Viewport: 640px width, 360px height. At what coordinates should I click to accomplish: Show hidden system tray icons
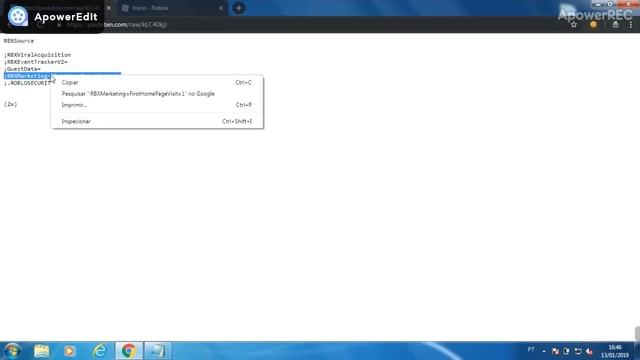tap(544, 351)
